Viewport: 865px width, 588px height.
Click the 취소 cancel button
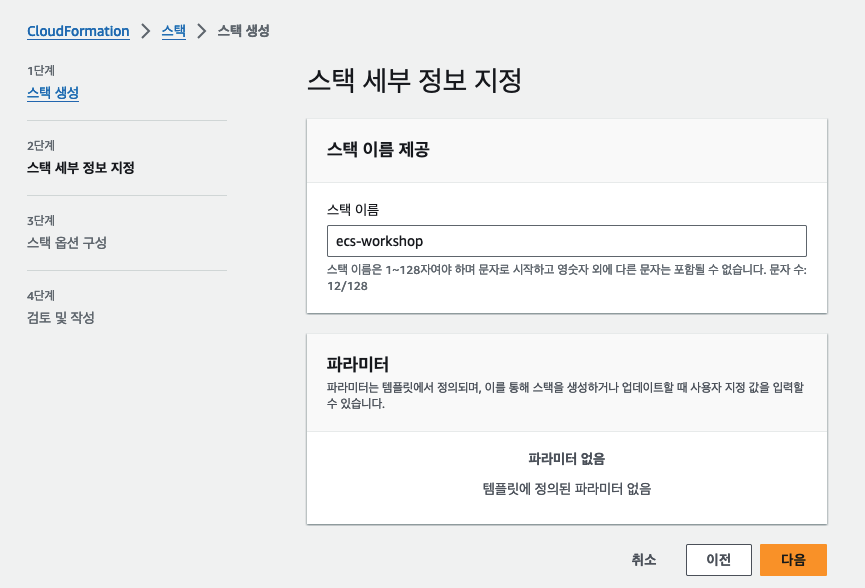[x=644, y=560]
